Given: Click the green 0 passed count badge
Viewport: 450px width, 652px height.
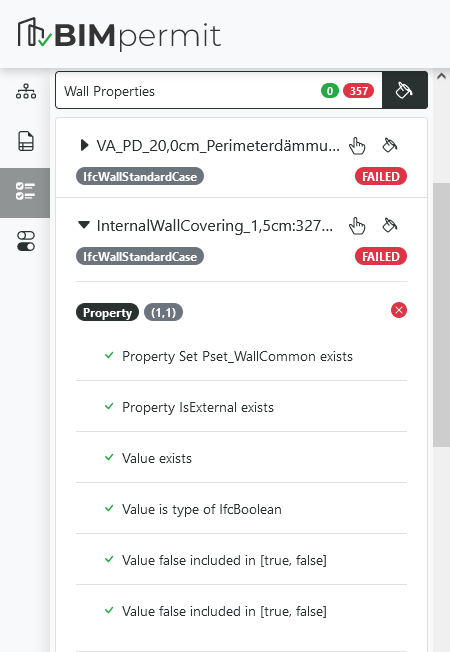Looking at the screenshot, I should 330,91.
